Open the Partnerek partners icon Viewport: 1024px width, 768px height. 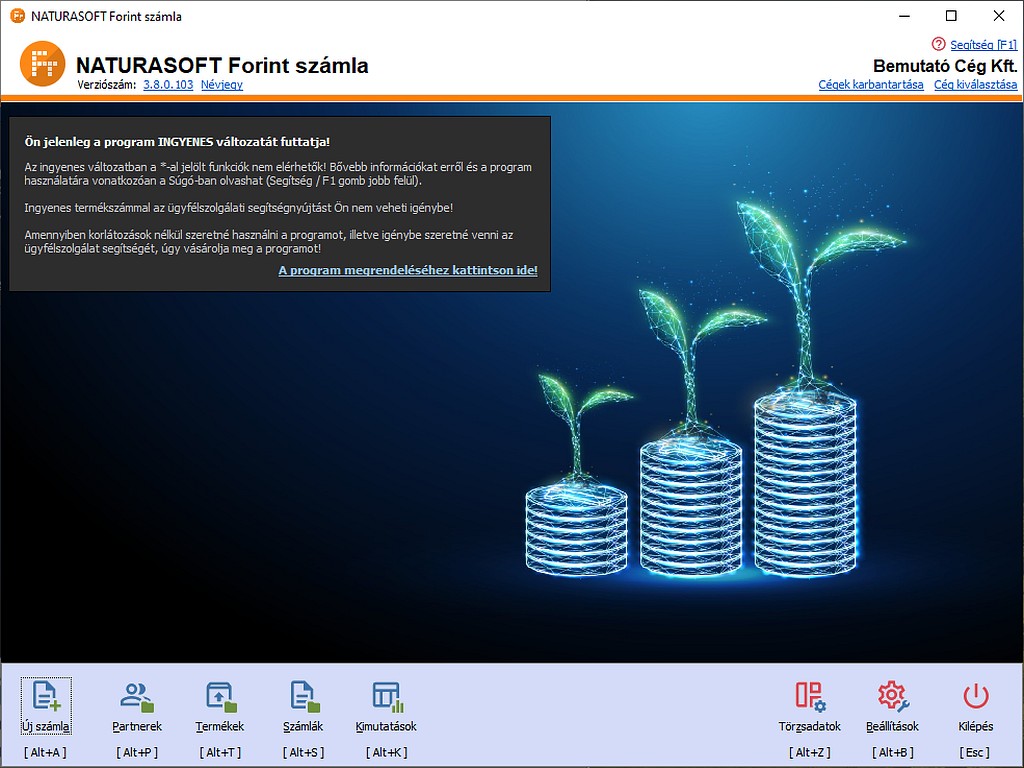click(x=137, y=696)
